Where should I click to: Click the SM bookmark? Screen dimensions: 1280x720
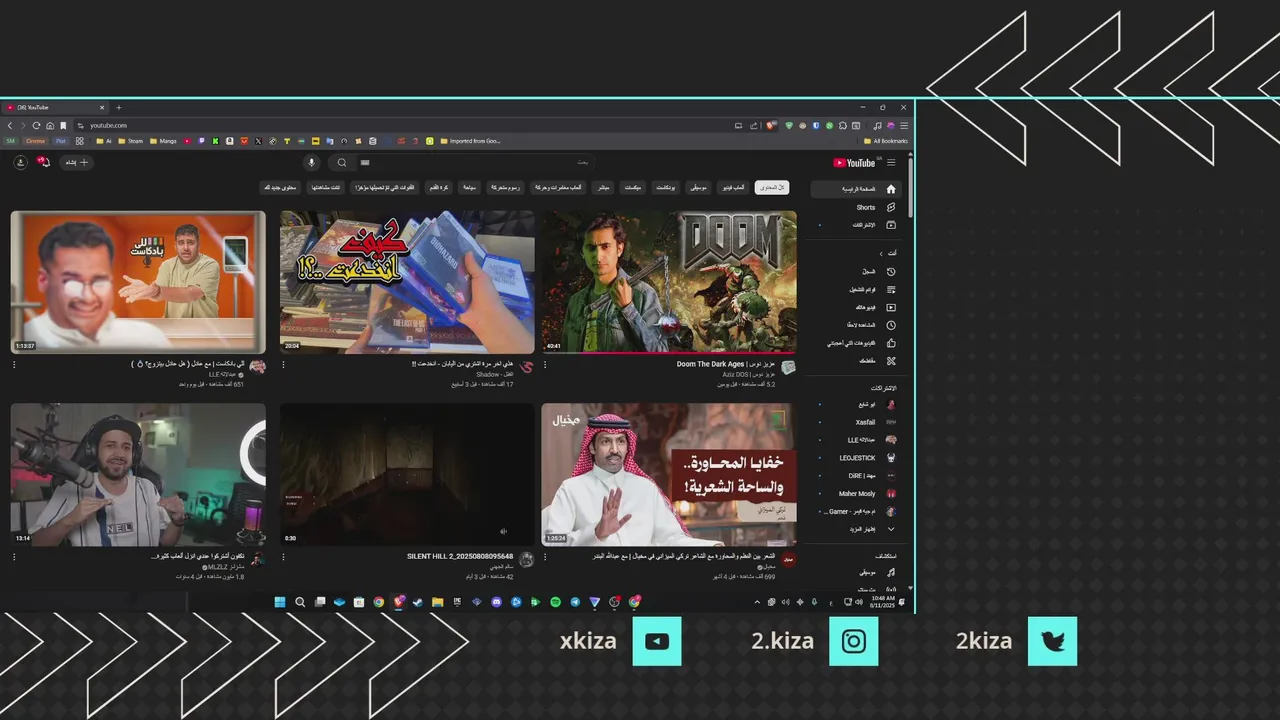tap(11, 141)
